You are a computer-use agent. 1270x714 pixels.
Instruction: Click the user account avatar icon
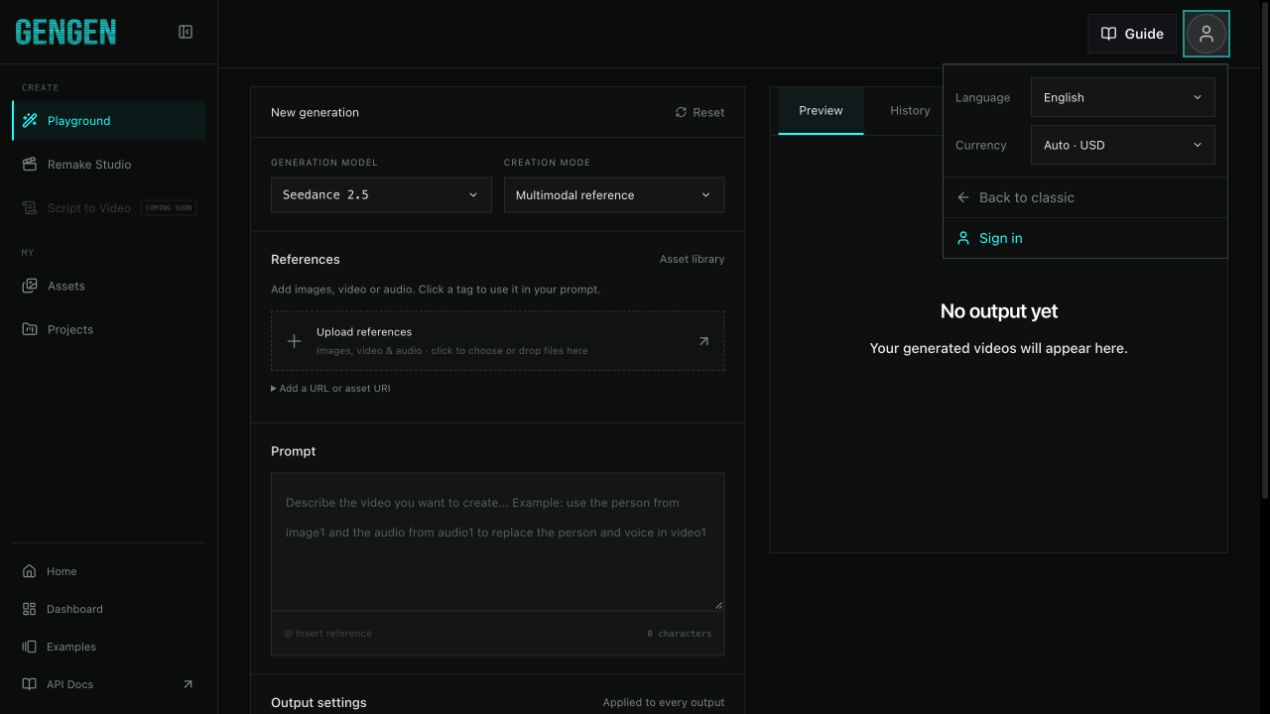click(1206, 34)
